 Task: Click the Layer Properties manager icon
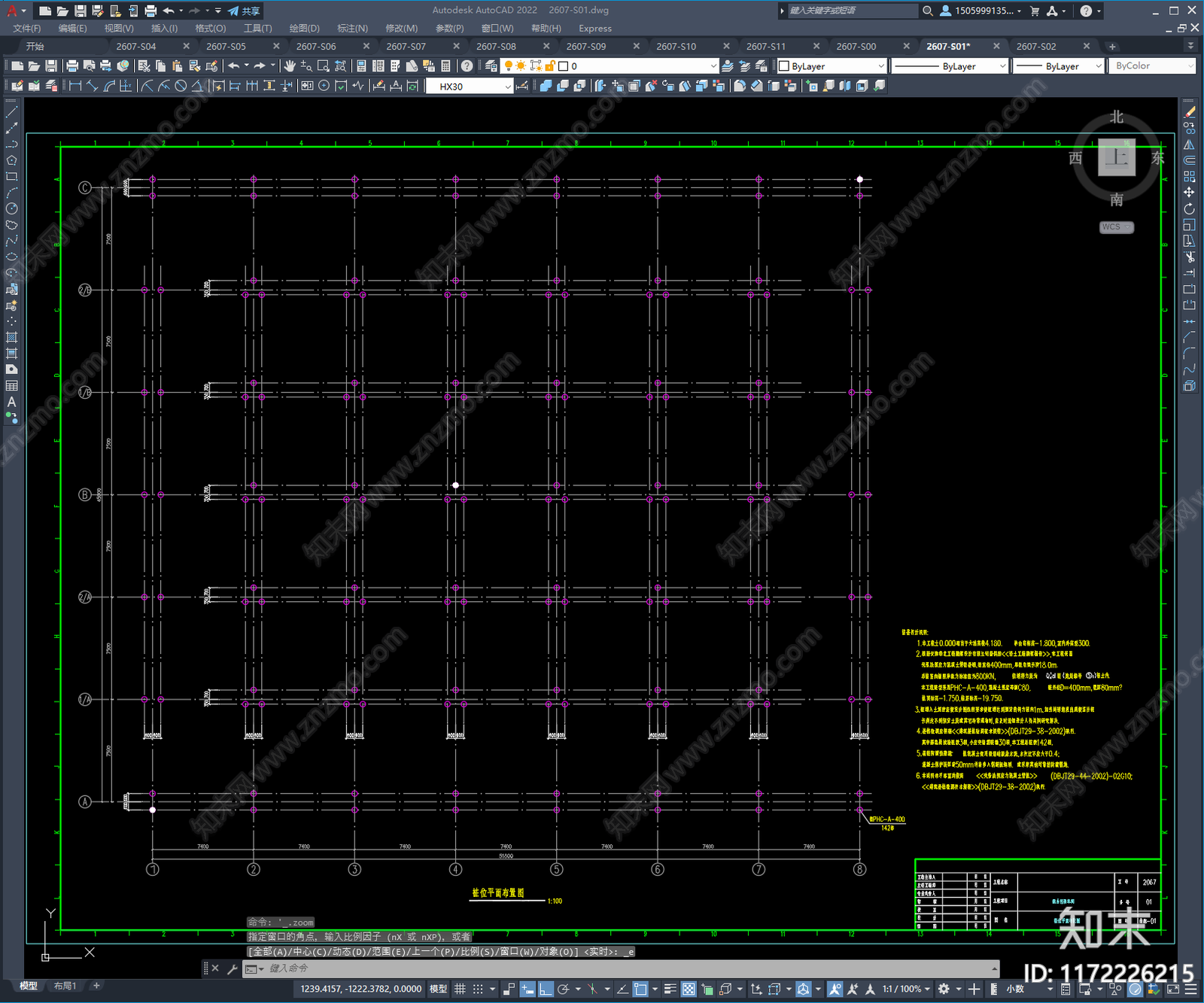pos(491,66)
